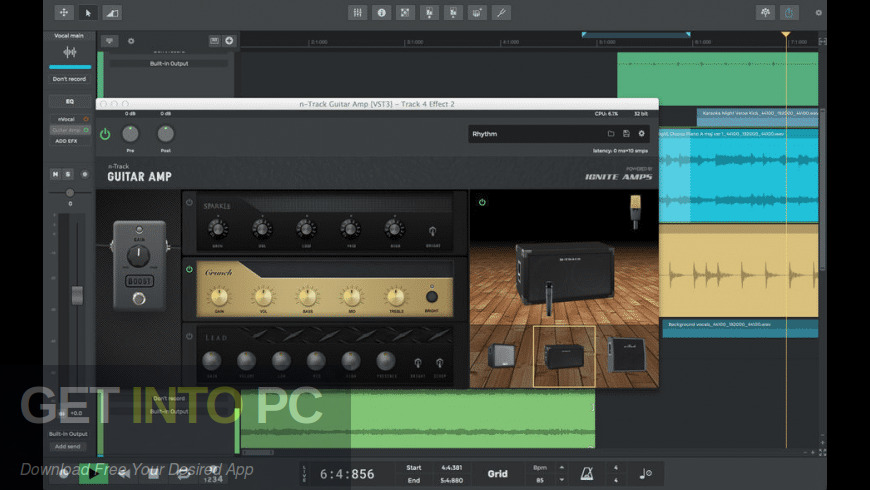Open the Don't record input selector

[x=69, y=79]
